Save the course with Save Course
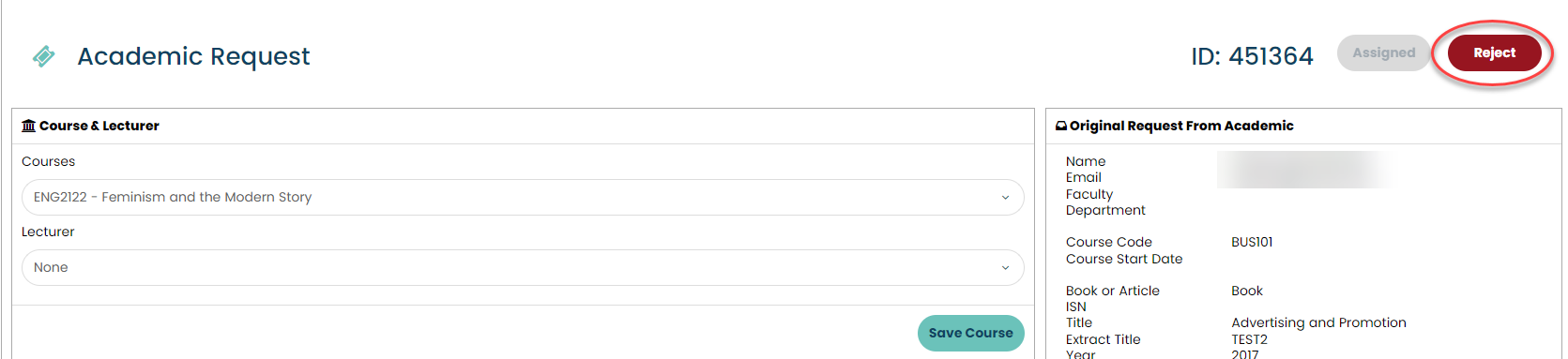1568x359 pixels. click(x=970, y=333)
